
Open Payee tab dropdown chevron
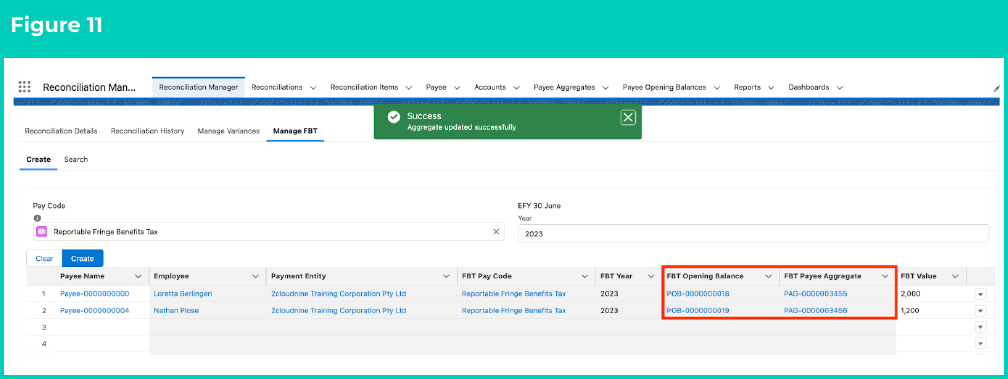click(x=457, y=87)
